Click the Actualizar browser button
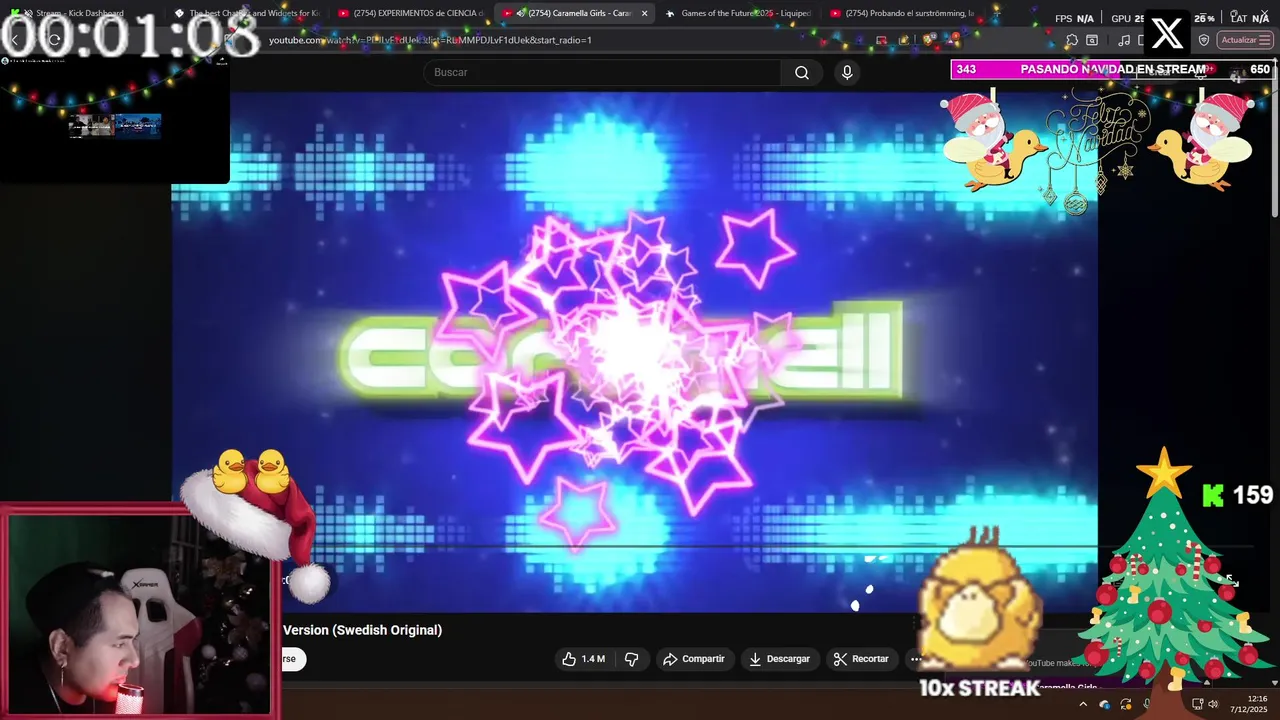Image resolution: width=1280 pixels, height=720 pixels. tap(1244, 40)
